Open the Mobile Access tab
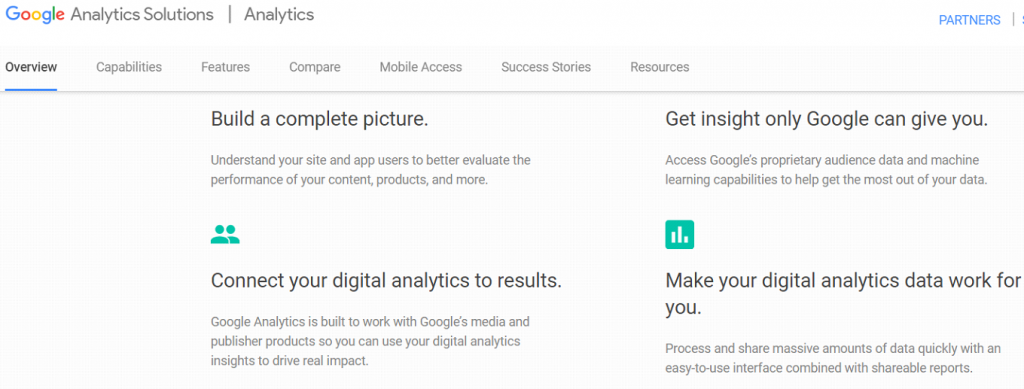Screen dimensions: 1024x389 421,67
